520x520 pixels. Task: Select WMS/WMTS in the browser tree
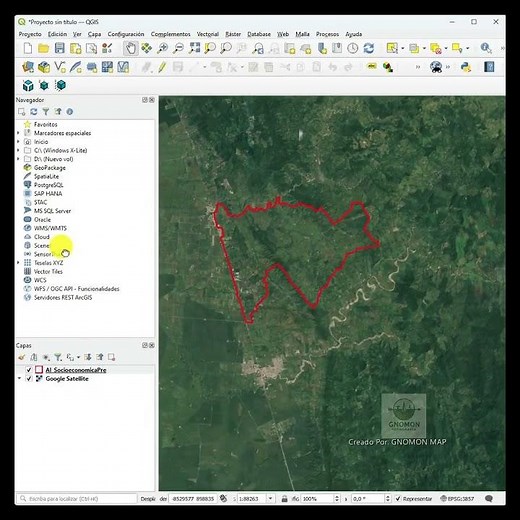[50, 228]
